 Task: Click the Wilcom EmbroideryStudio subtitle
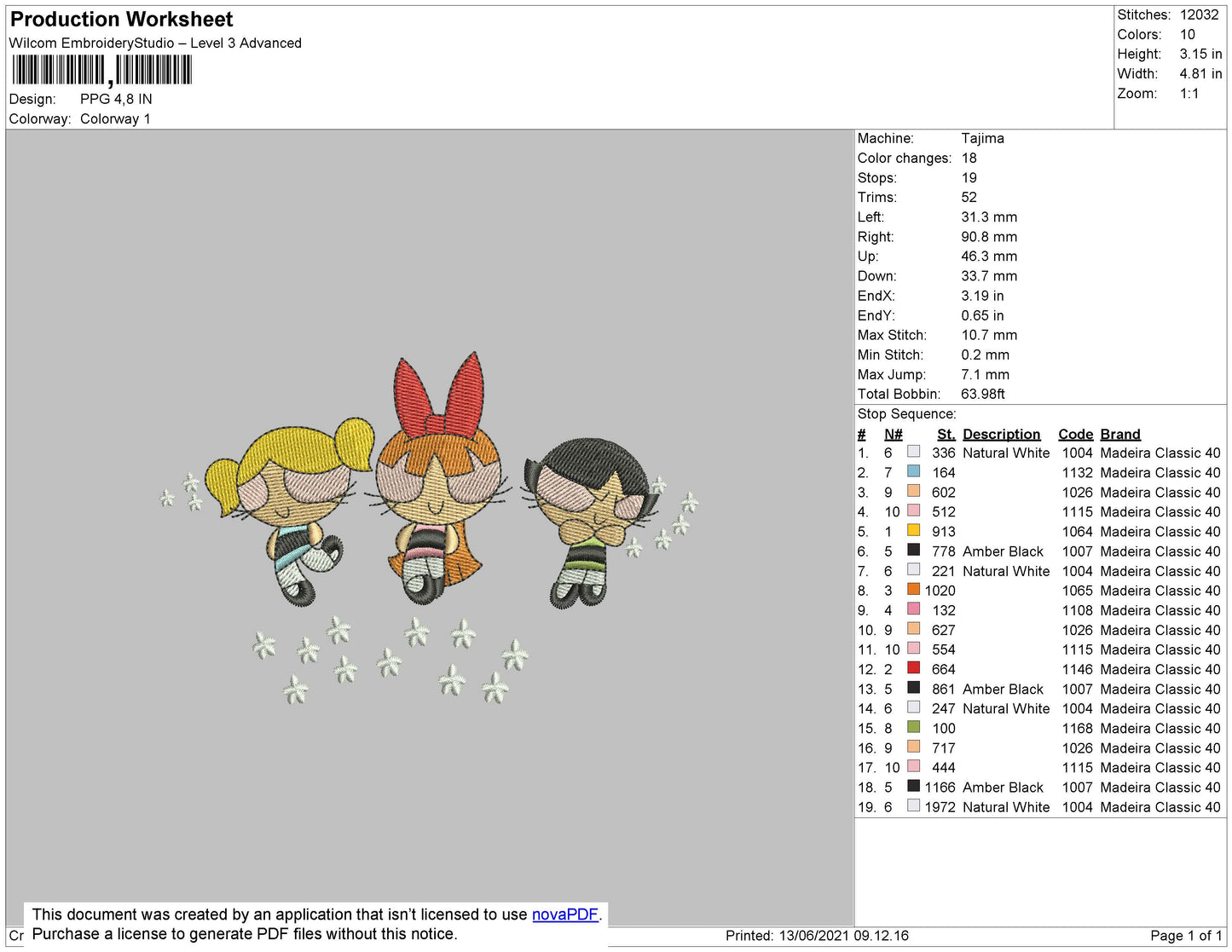coord(155,43)
